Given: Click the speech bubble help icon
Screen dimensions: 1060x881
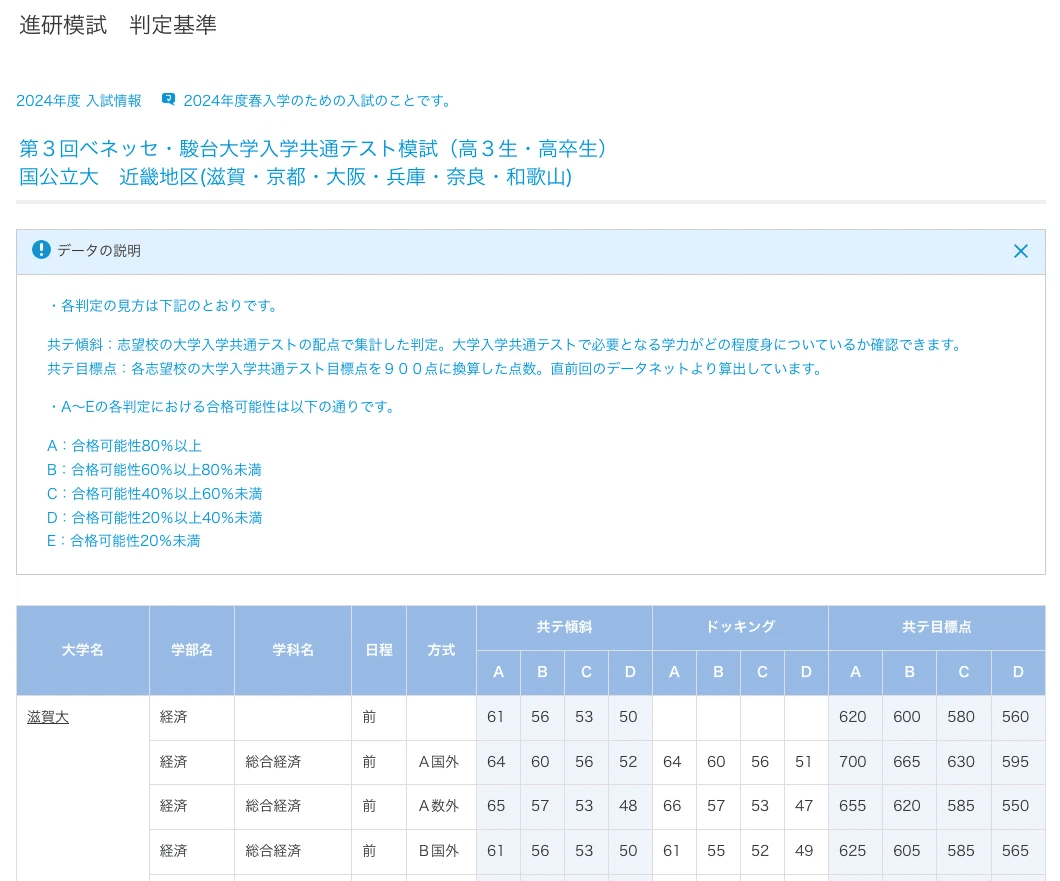Looking at the screenshot, I should (x=168, y=100).
